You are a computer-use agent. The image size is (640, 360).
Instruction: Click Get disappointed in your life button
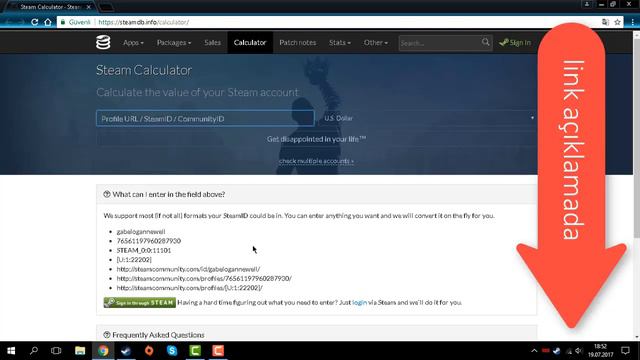tap(316, 139)
